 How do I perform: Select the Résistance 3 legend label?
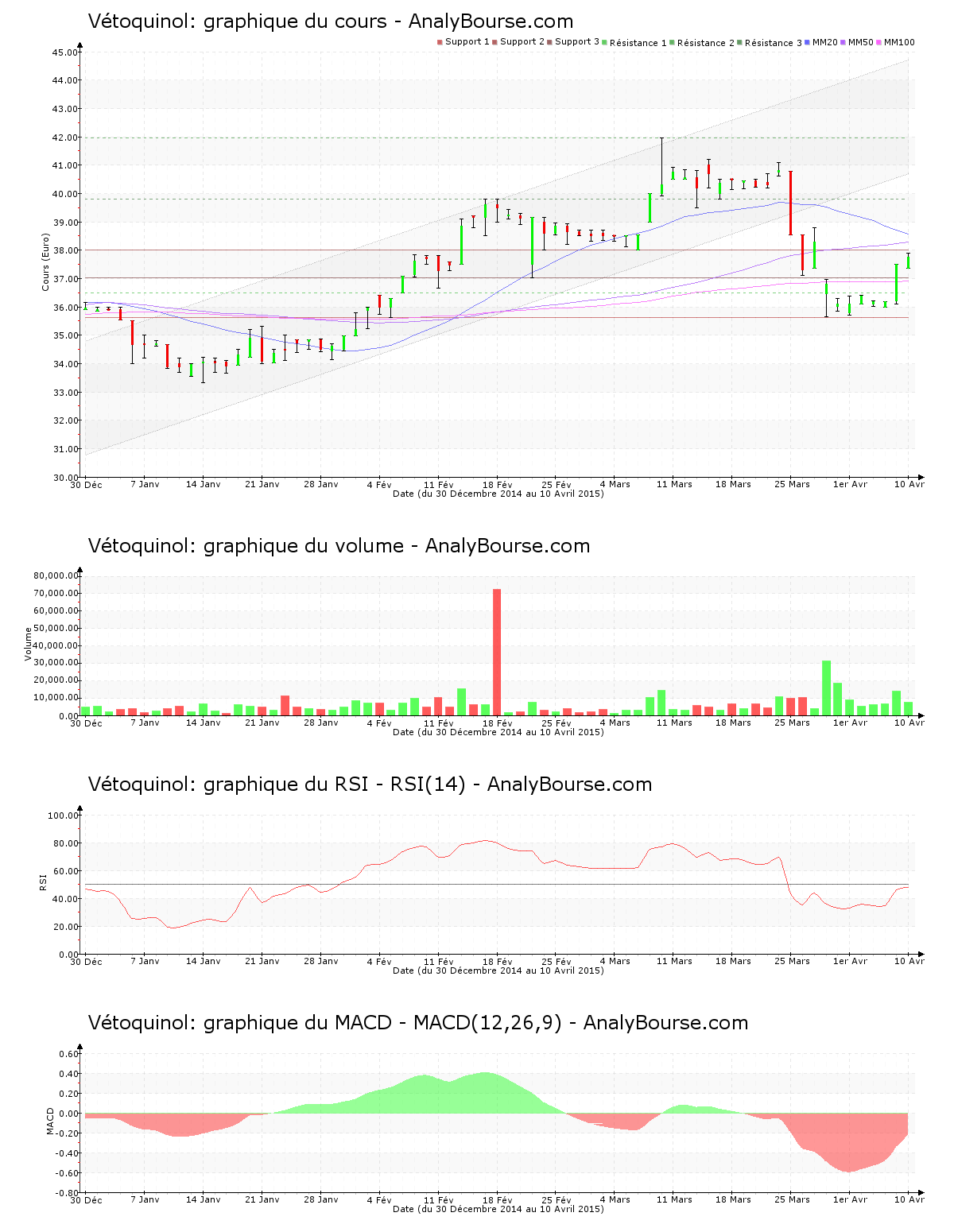click(x=774, y=43)
